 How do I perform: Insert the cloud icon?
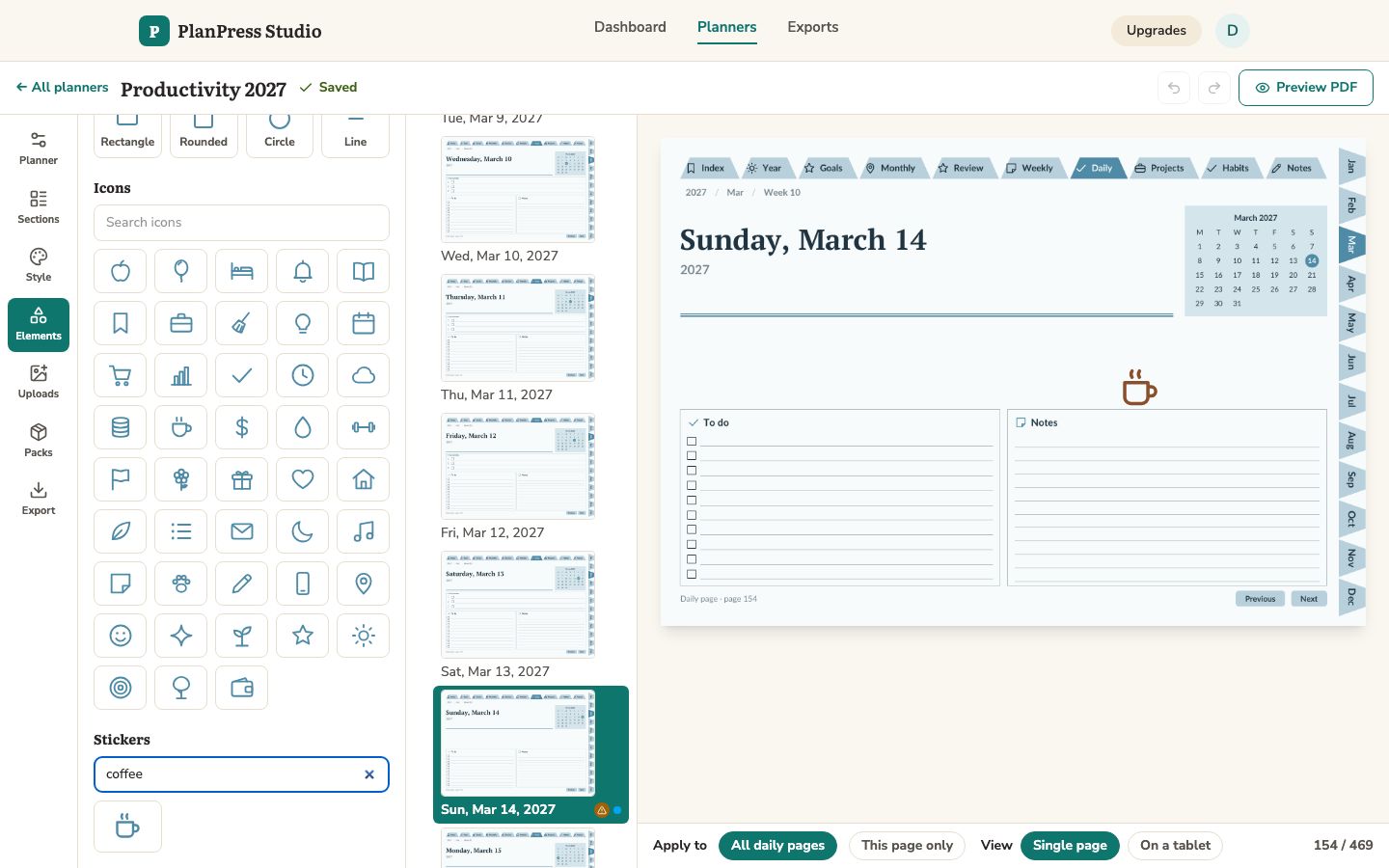pyautogui.click(x=364, y=375)
